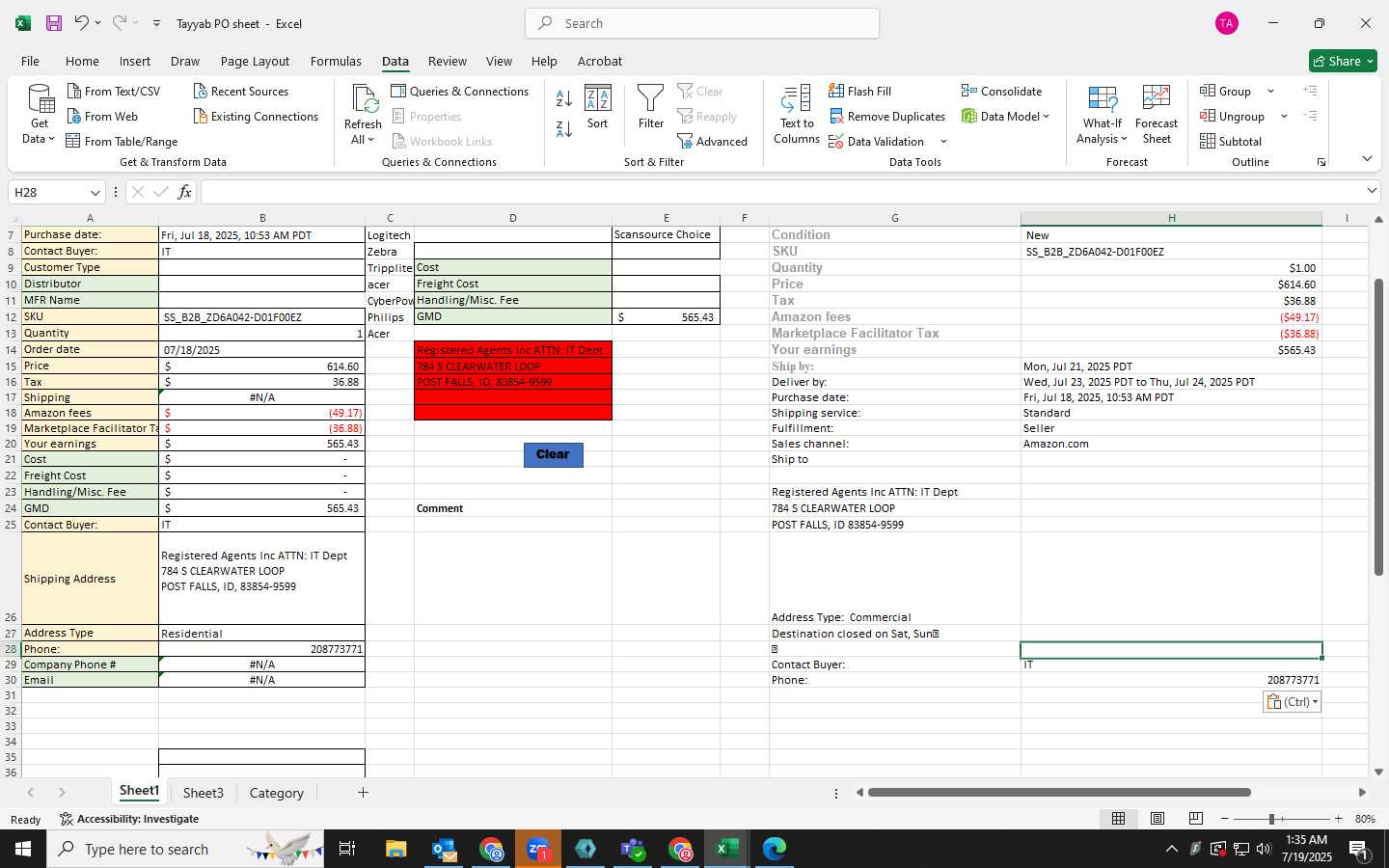1389x868 pixels.
Task: Click the Share button
Action: pyautogui.click(x=1343, y=61)
